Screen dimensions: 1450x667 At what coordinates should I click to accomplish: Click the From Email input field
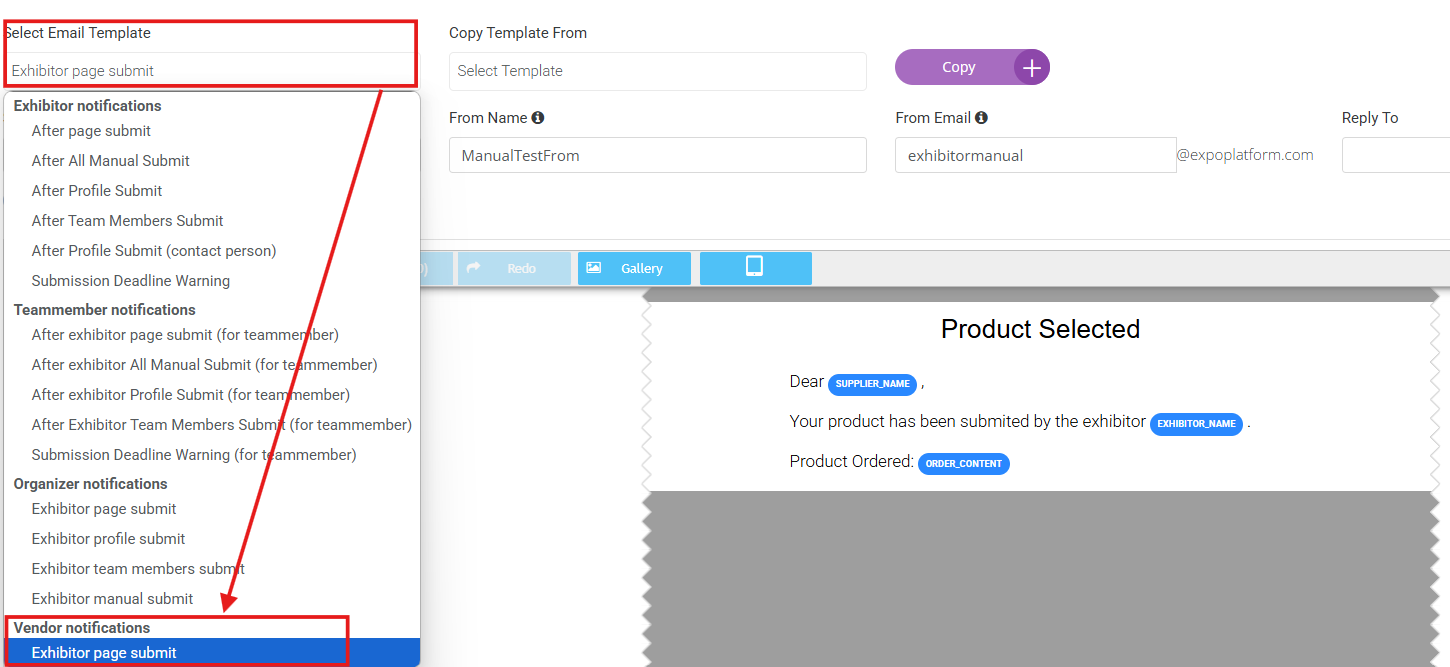point(1035,155)
